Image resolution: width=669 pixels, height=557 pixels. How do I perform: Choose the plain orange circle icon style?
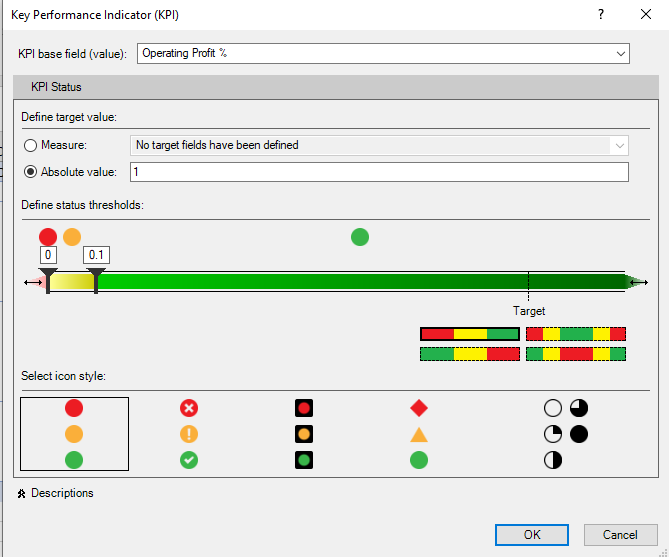[74, 434]
